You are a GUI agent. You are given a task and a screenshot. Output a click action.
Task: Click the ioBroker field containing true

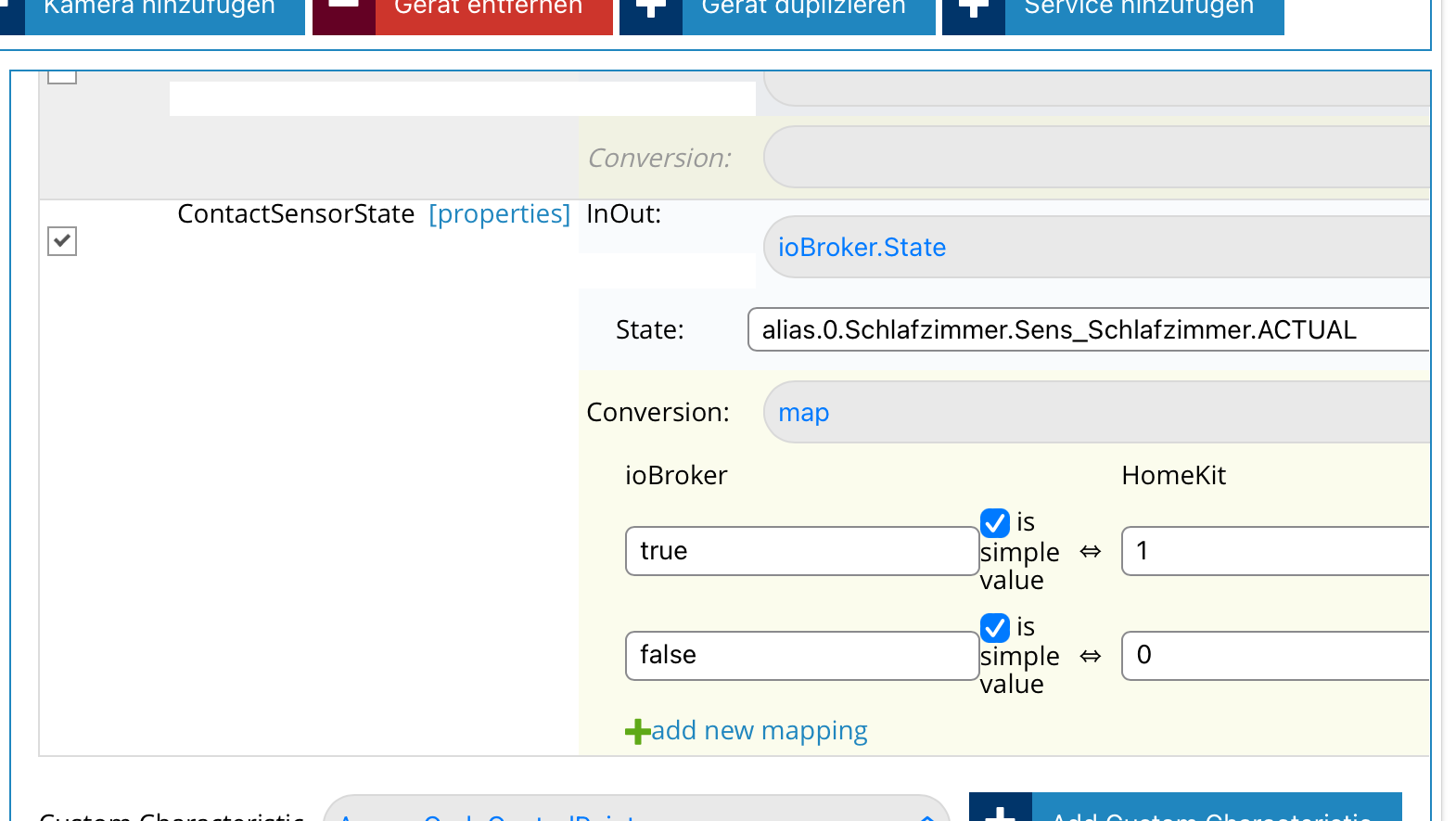pyautogui.click(x=801, y=551)
